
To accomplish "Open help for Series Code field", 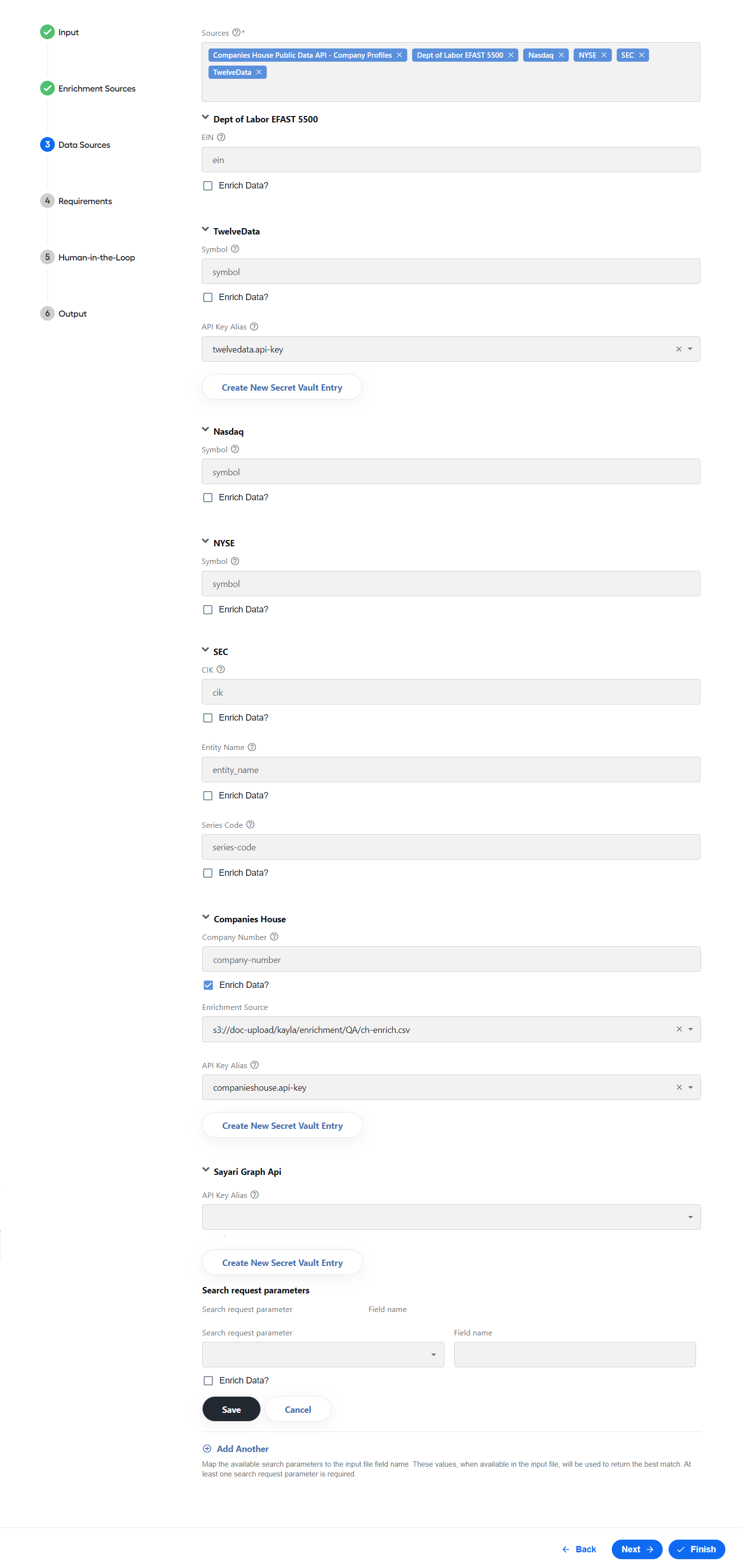I will click(250, 825).
